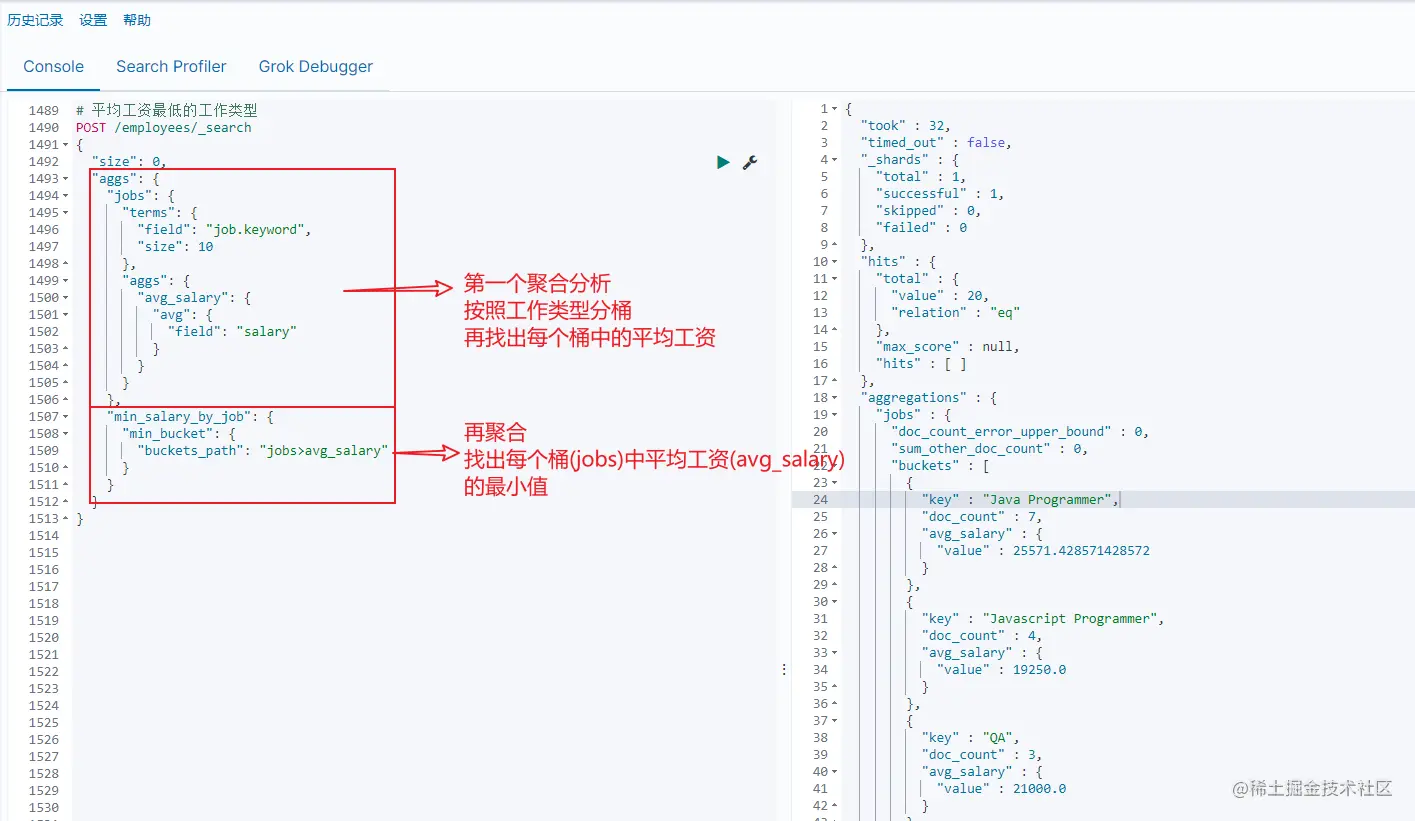This screenshot has height=821, width=1415.
Task: Switch to the Search Profiler tab
Action: click(x=171, y=67)
